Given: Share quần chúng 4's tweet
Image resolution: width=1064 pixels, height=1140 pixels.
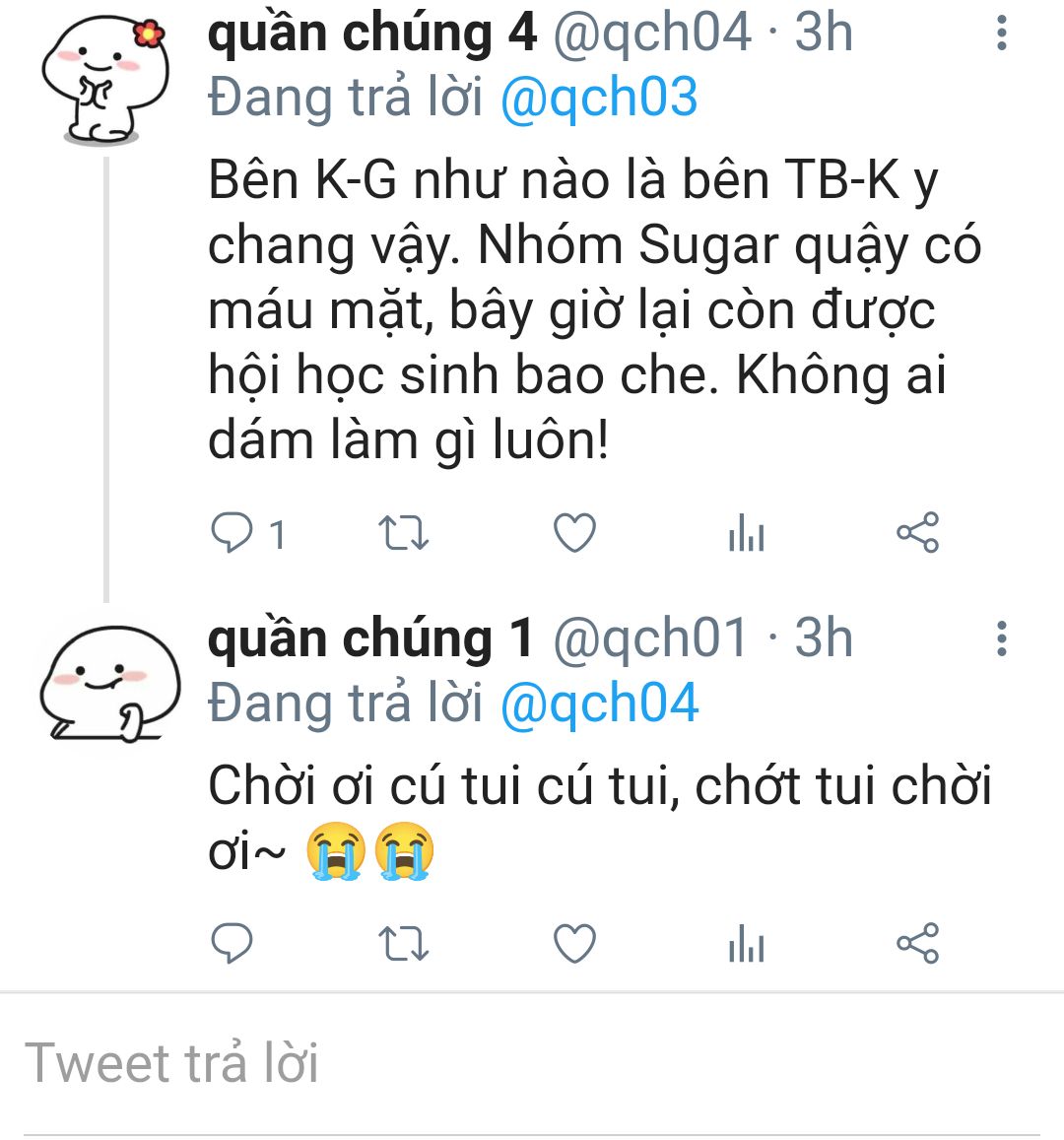Looking at the screenshot, I should tap(917, 533).
